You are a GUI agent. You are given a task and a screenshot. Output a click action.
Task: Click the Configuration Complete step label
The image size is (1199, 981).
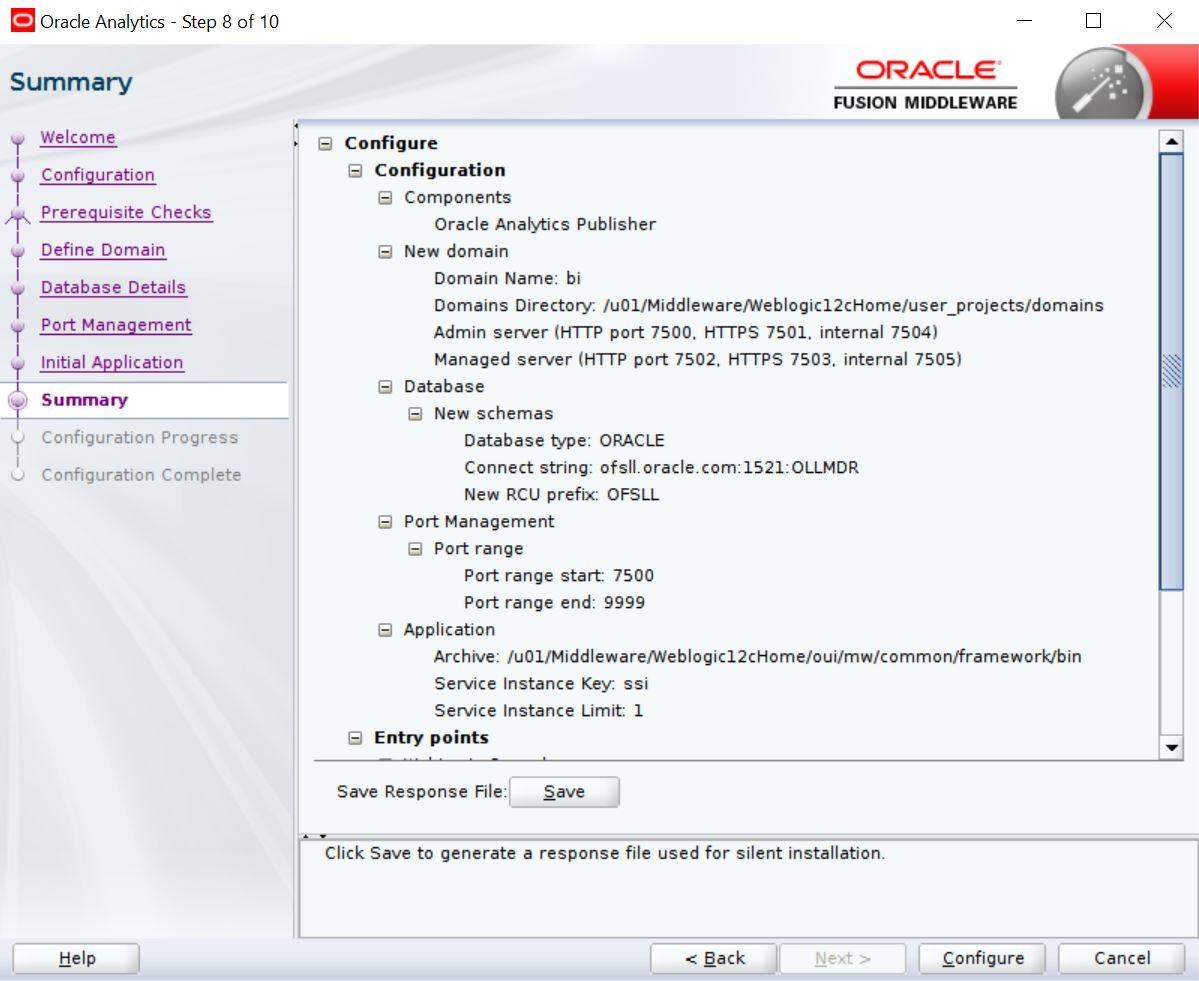tap(141, 475)
